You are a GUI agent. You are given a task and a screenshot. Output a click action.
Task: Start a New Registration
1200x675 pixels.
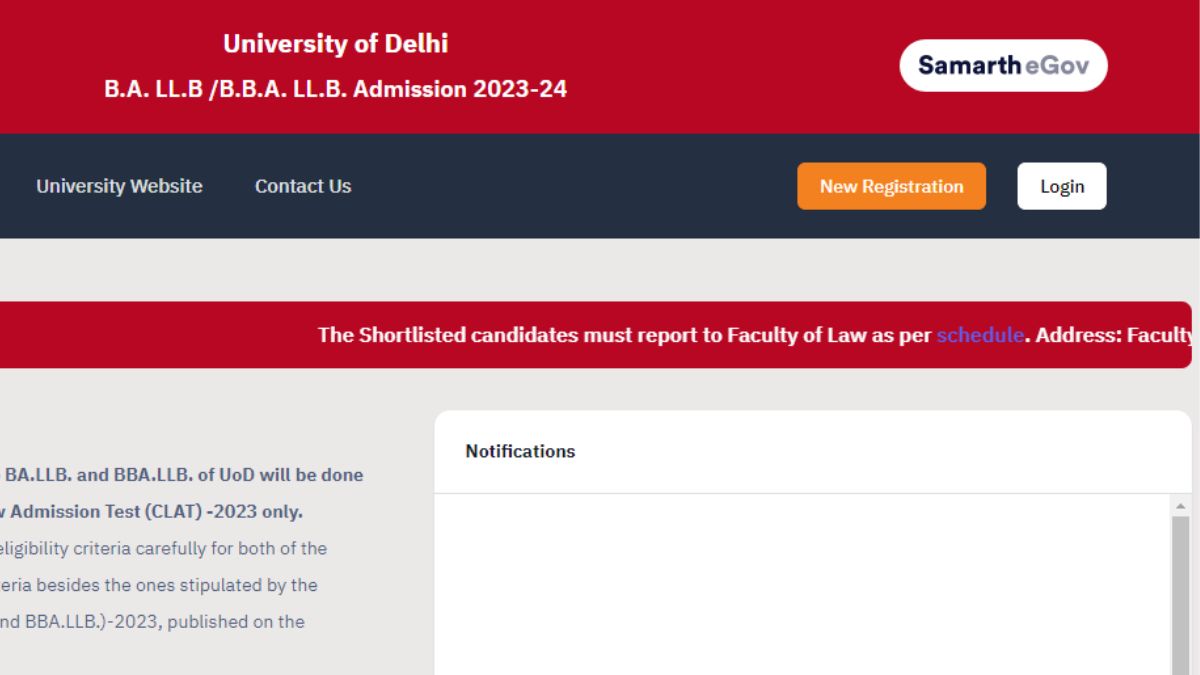click(x=890, y=186)
